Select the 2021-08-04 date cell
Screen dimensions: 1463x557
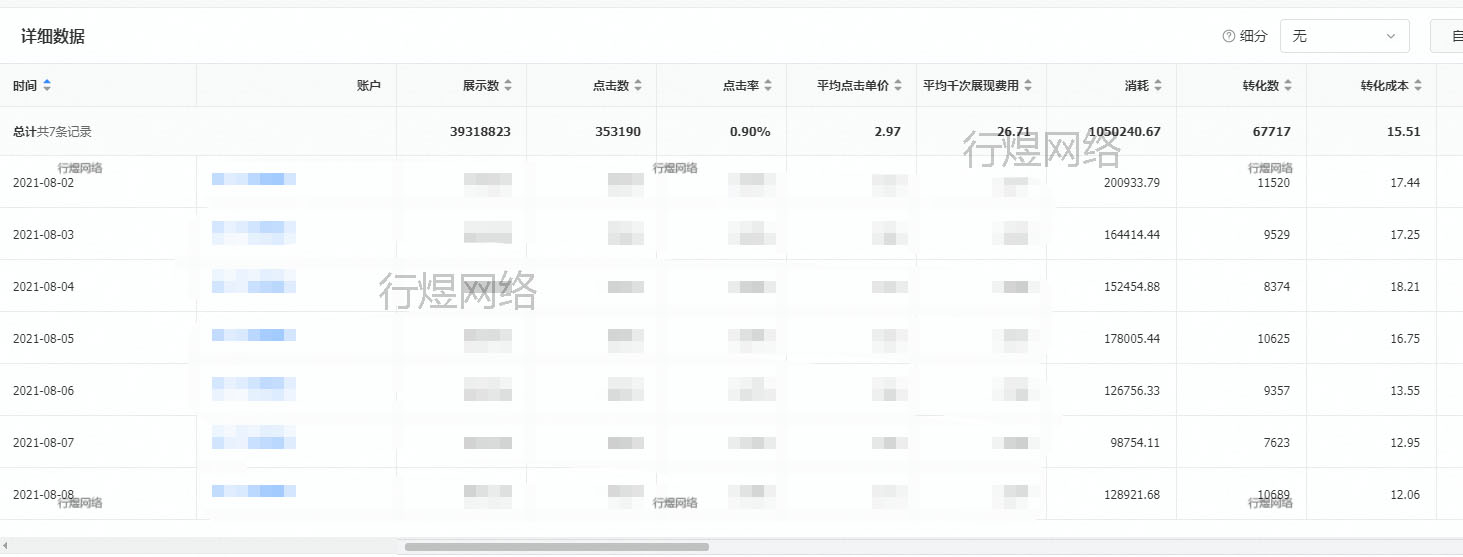[43, 287]
